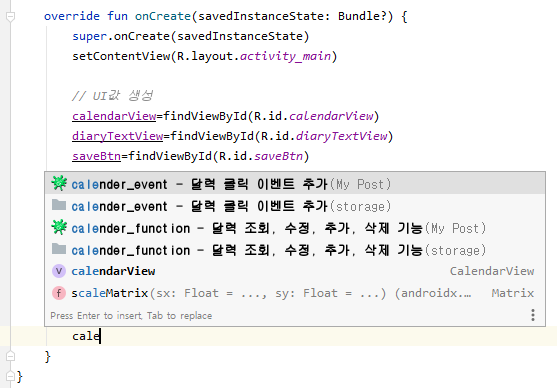
Task: Click onCreate function name in declaration
Action: coord(163,16)
